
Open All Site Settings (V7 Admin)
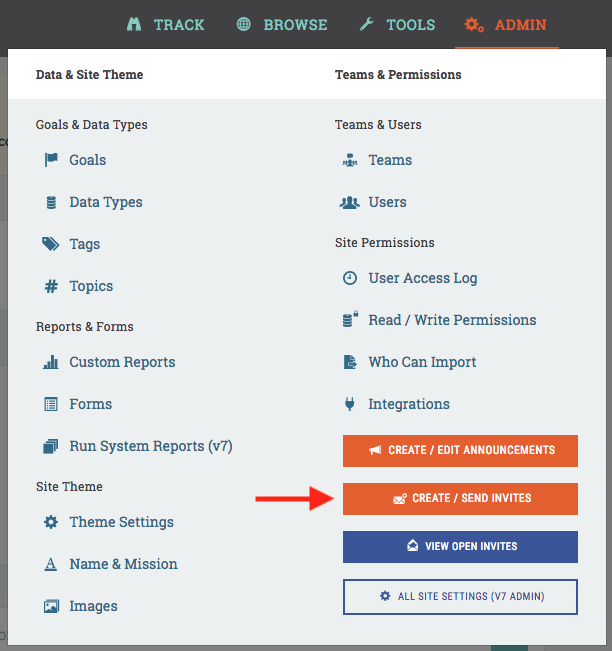coord(460,596)
